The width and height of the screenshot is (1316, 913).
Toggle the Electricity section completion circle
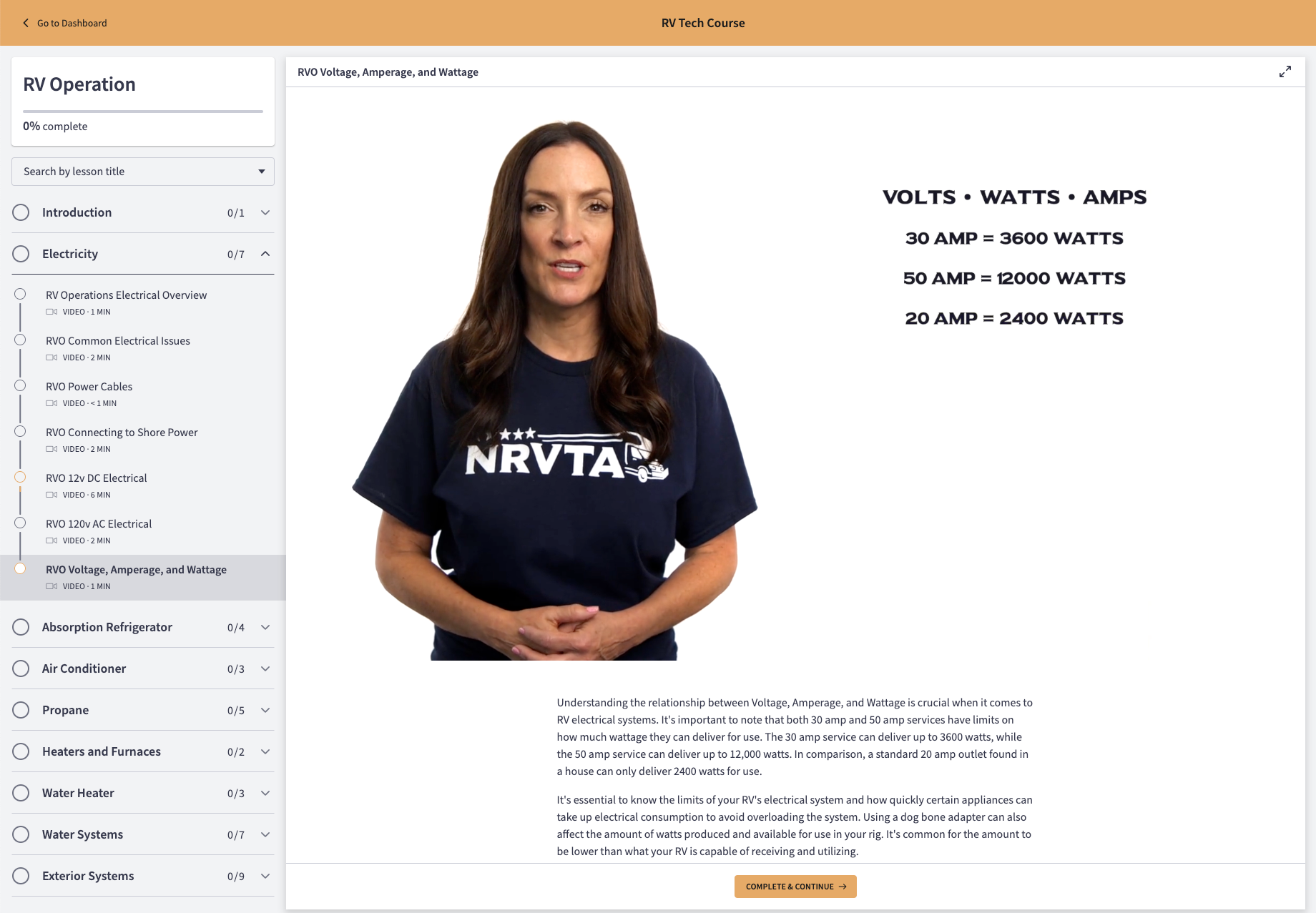click(21, 254)
